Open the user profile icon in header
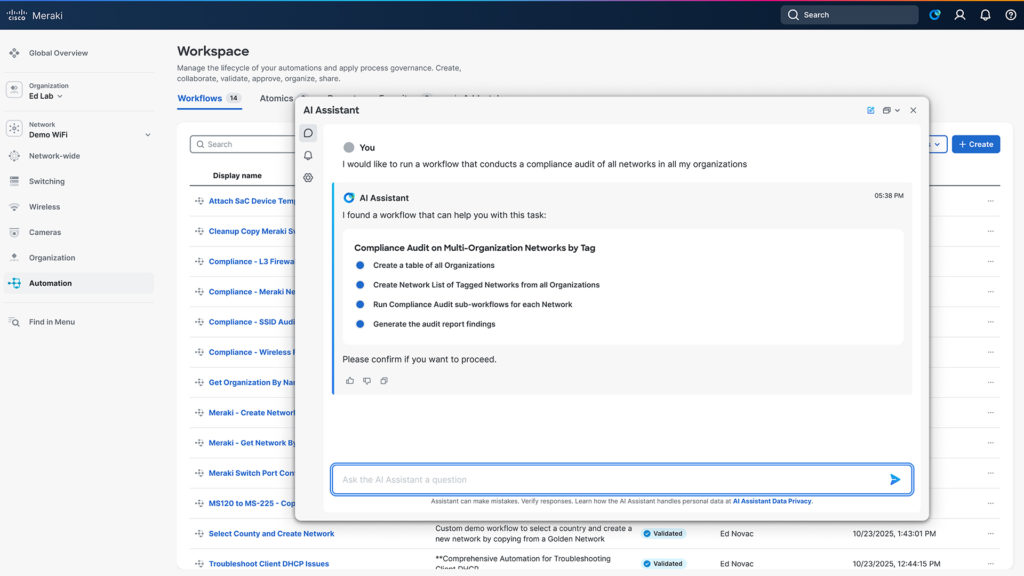Image resolution: width=1024 pixels, height=576 pixels. click(x=960, y=15)
